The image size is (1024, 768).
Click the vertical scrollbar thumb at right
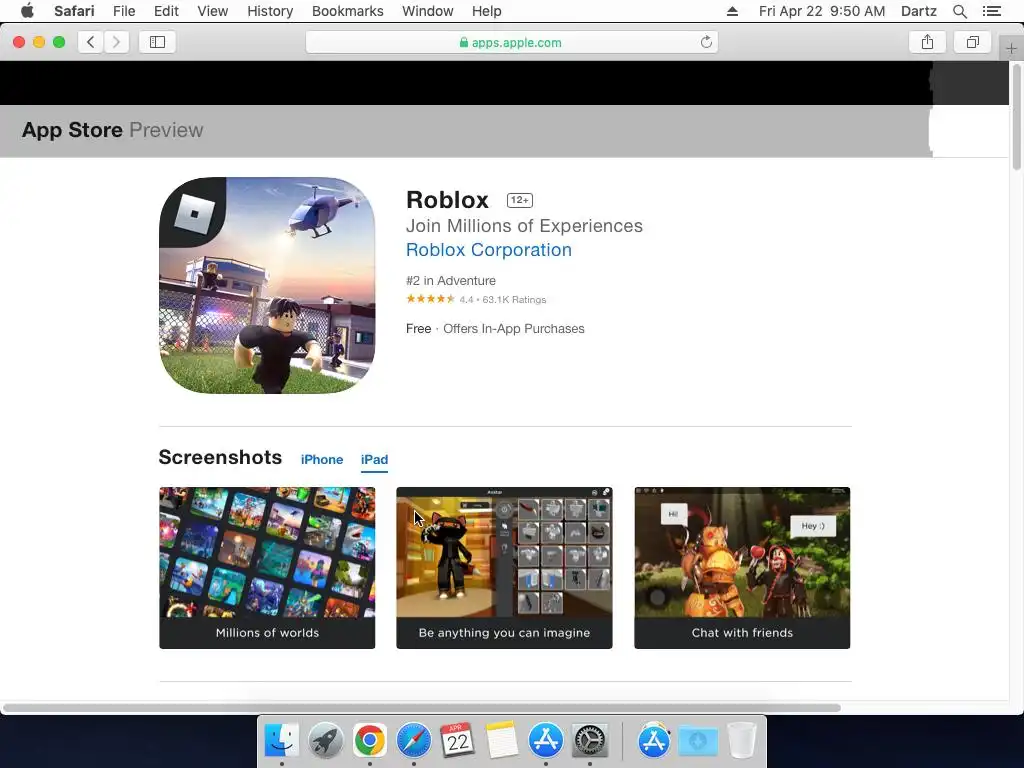(x=1017, y=119)
